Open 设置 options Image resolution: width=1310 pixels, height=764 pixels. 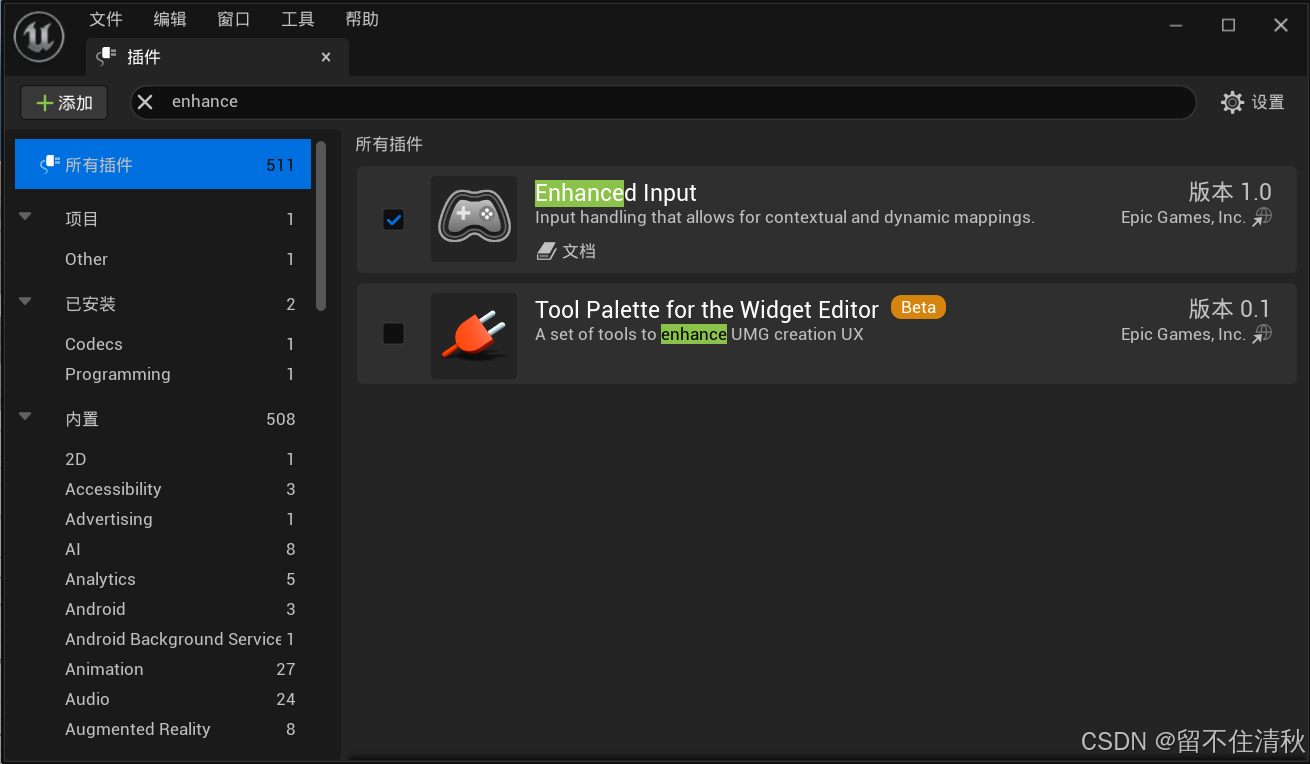tap(1253, 102)
